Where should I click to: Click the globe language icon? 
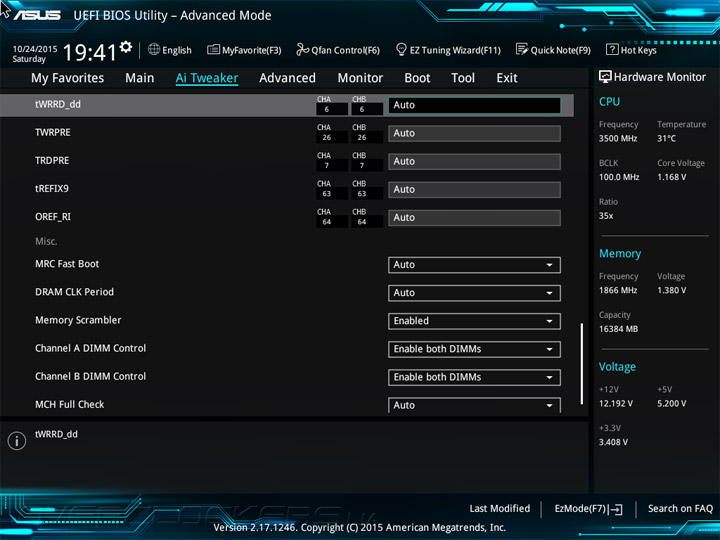tap(154, 49)
